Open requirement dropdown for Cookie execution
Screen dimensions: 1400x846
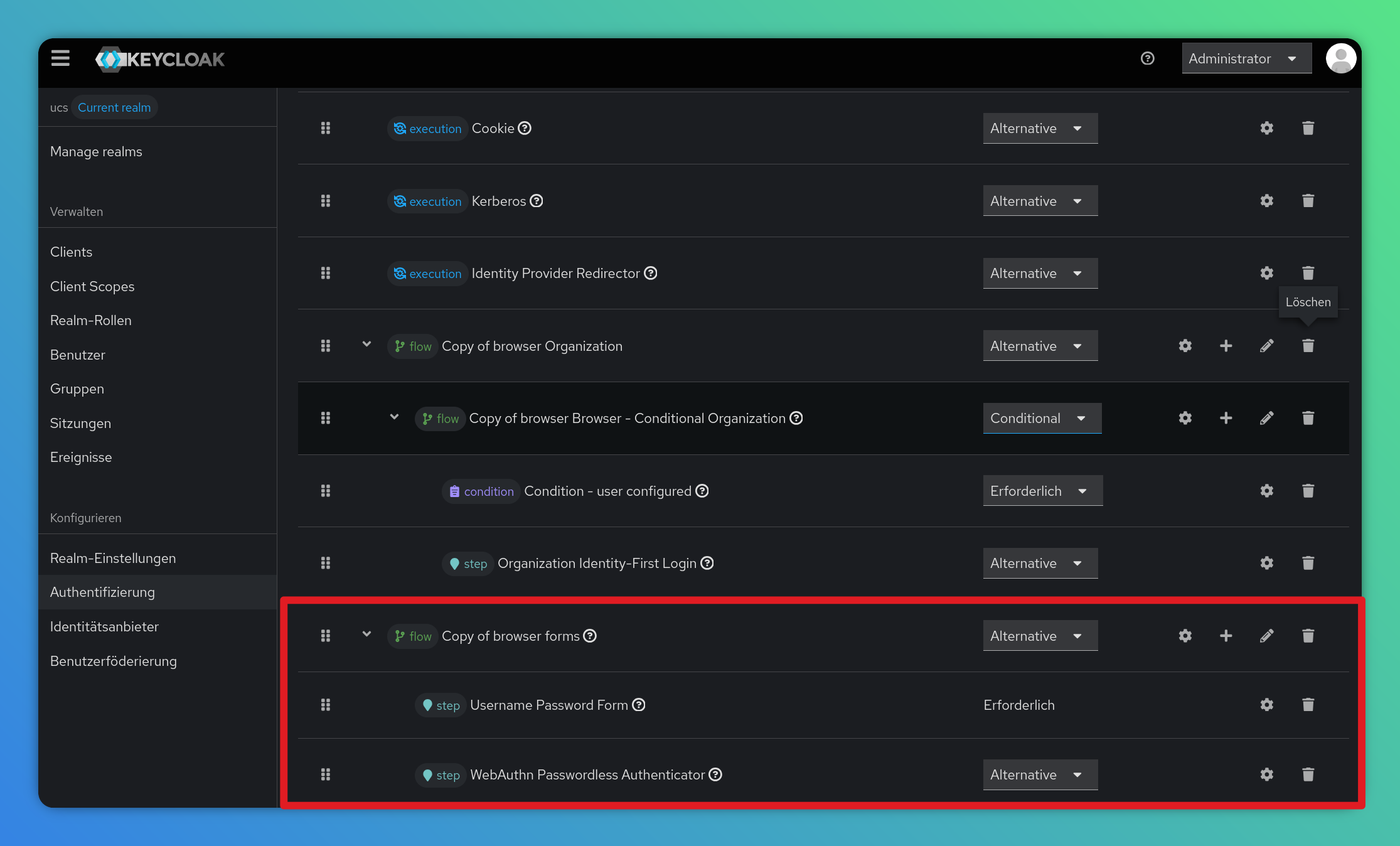[x=1040, y=128]
